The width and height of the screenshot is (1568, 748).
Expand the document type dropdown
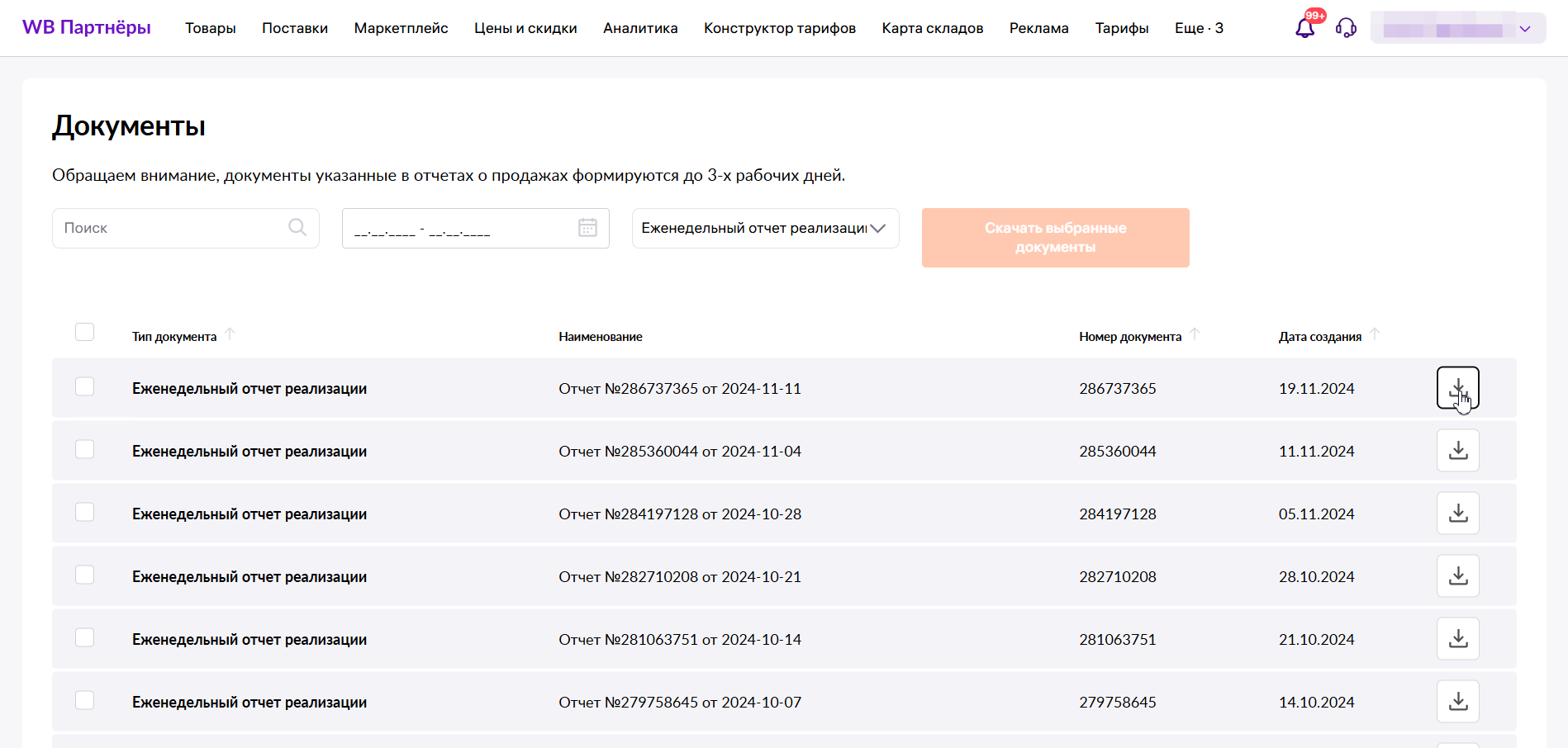pos(765,228)
